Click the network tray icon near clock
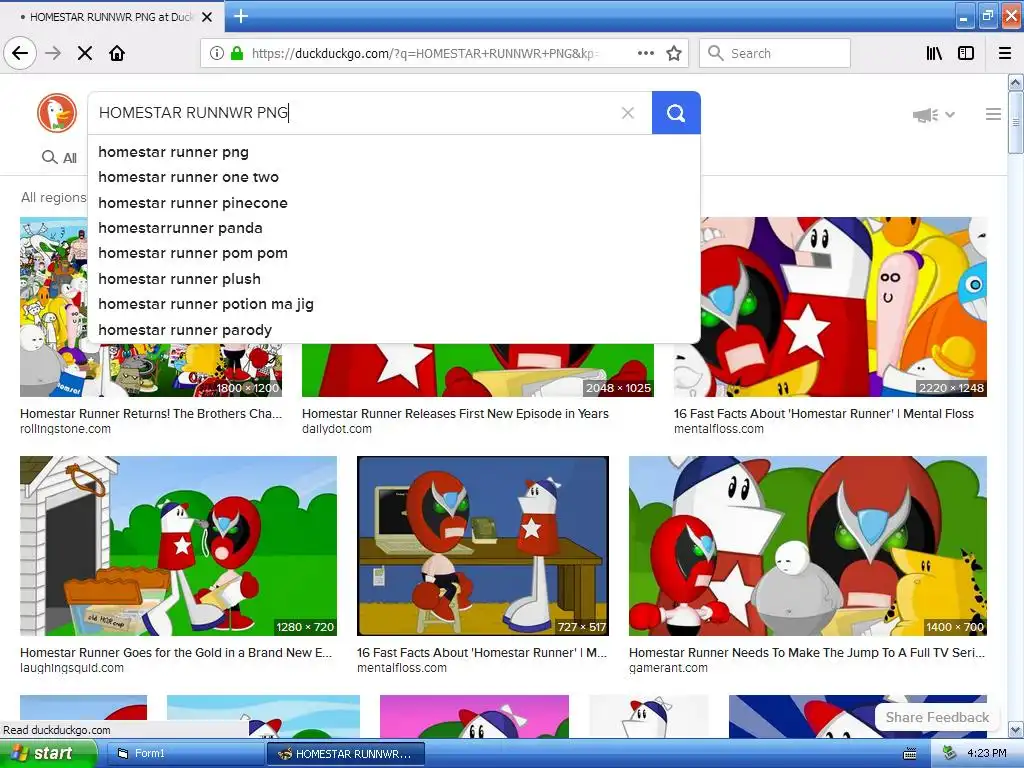This screenshot has width=1024, height=768. (949, 754)
